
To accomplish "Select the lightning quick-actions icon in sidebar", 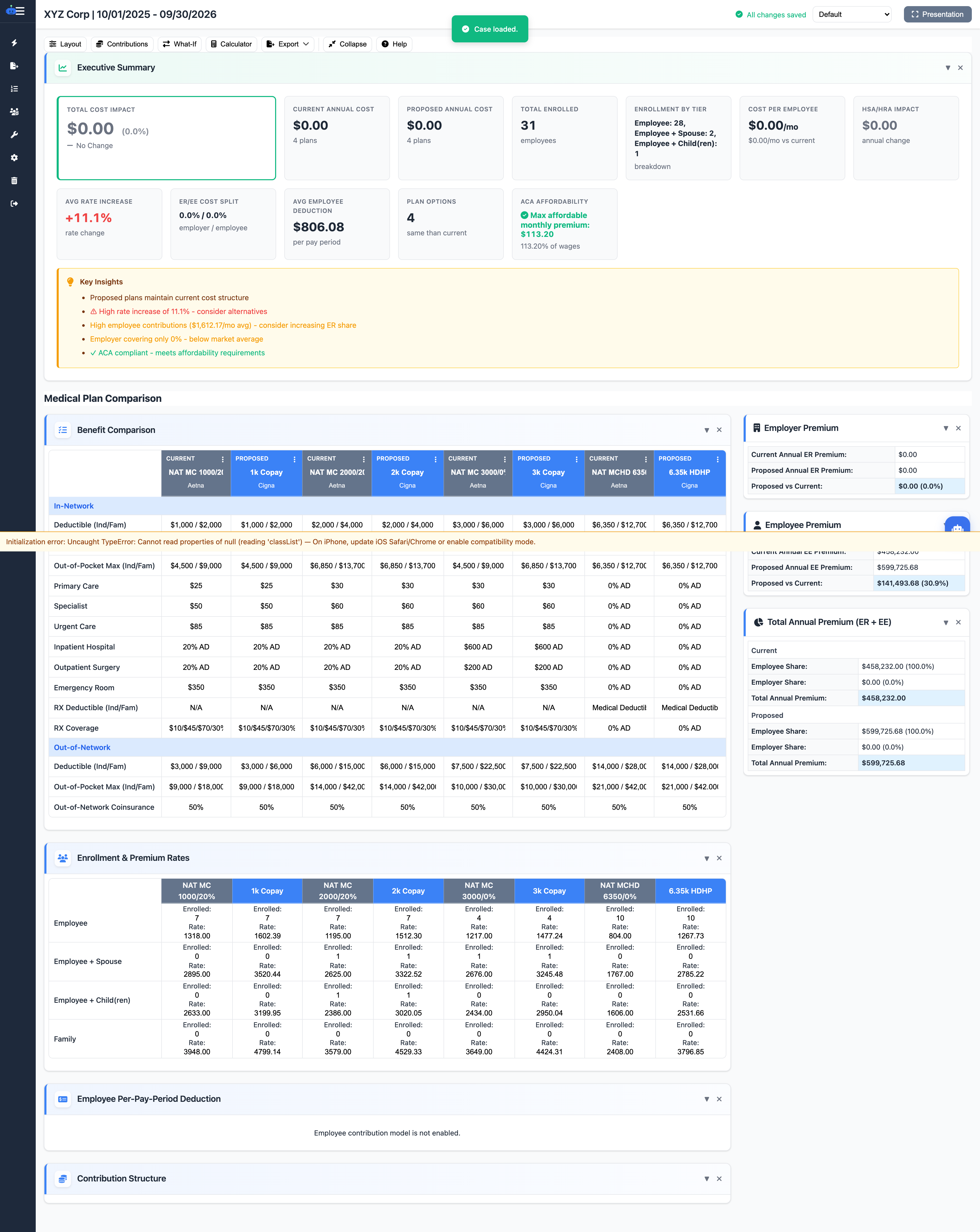I will (x=14, y=43).
